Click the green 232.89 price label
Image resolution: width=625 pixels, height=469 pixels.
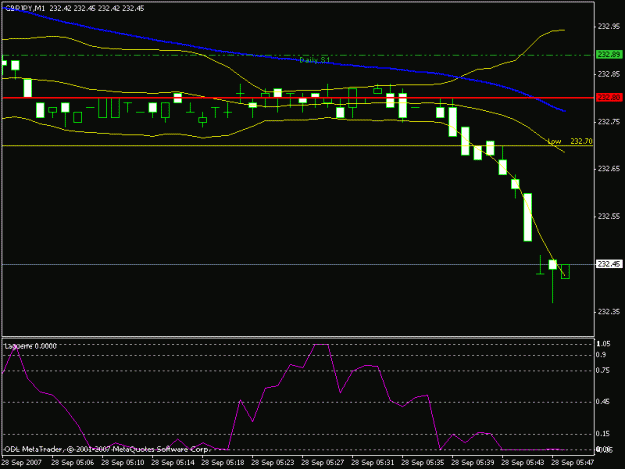tap(609, 55)
